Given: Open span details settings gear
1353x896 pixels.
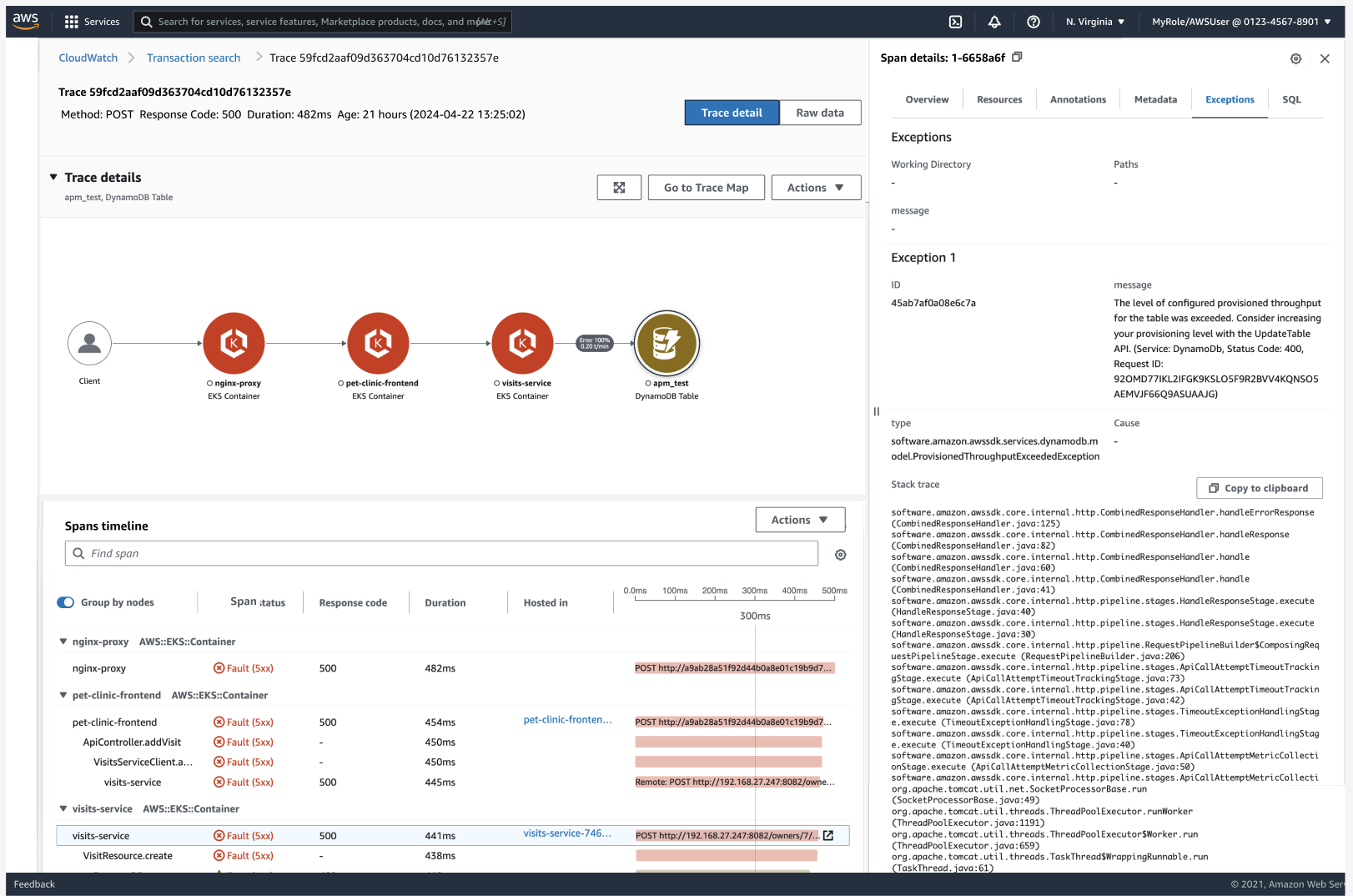Looking at the screenshot, I should (x=1295, y=58).
